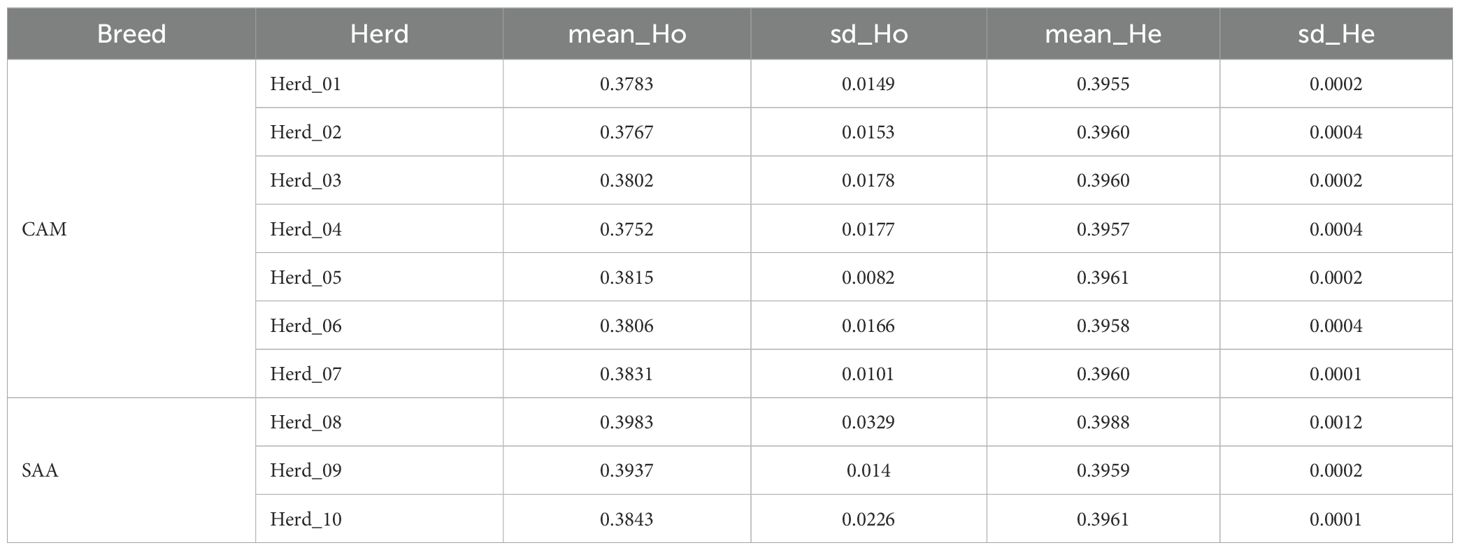Select the sd_Ho value 0.0329

(868, 423)
